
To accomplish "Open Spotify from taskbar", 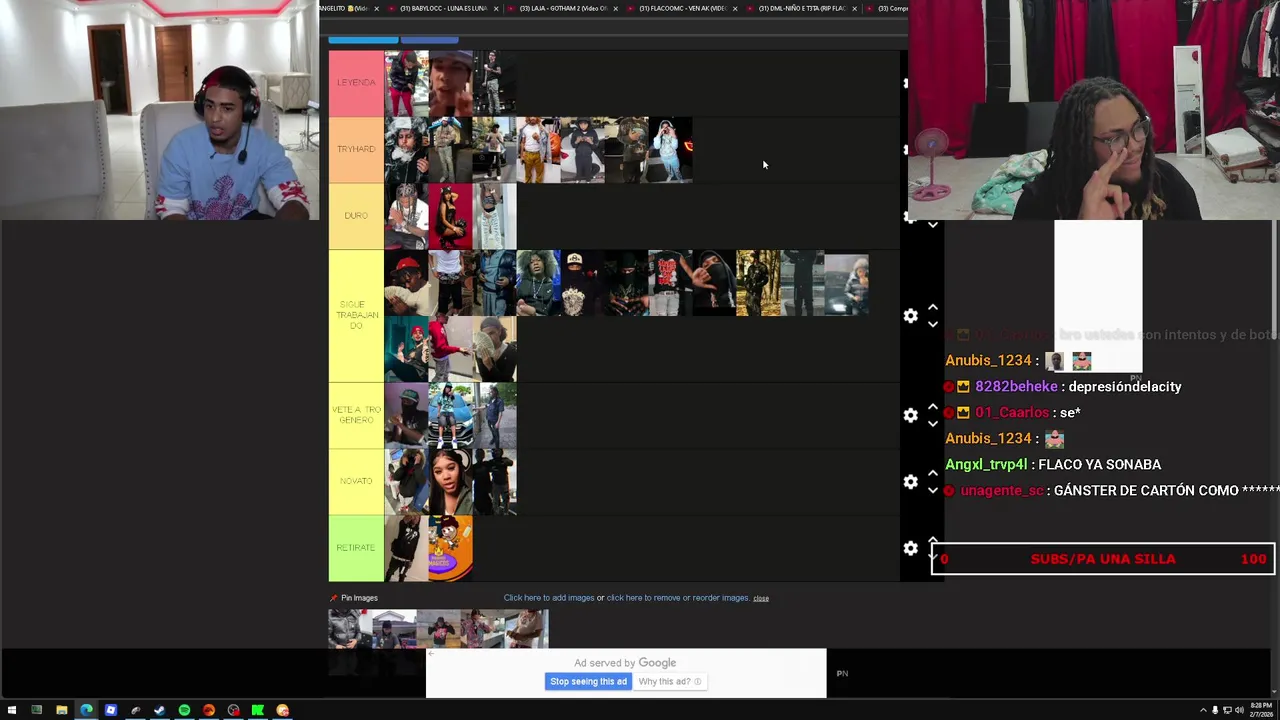I will coord(184,710).
